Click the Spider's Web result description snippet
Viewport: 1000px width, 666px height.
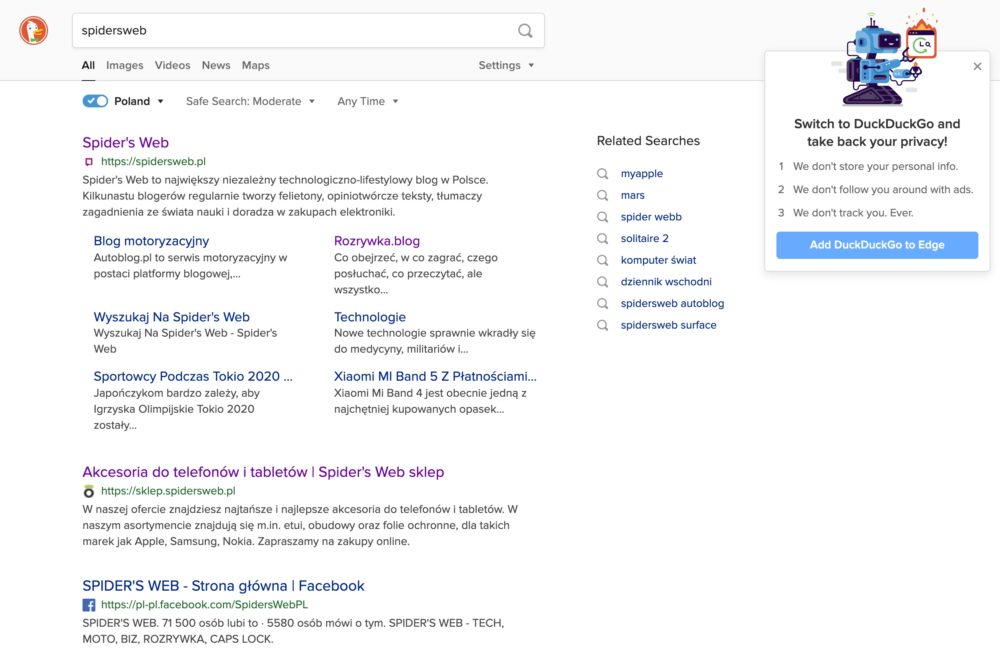pos(285,196)
